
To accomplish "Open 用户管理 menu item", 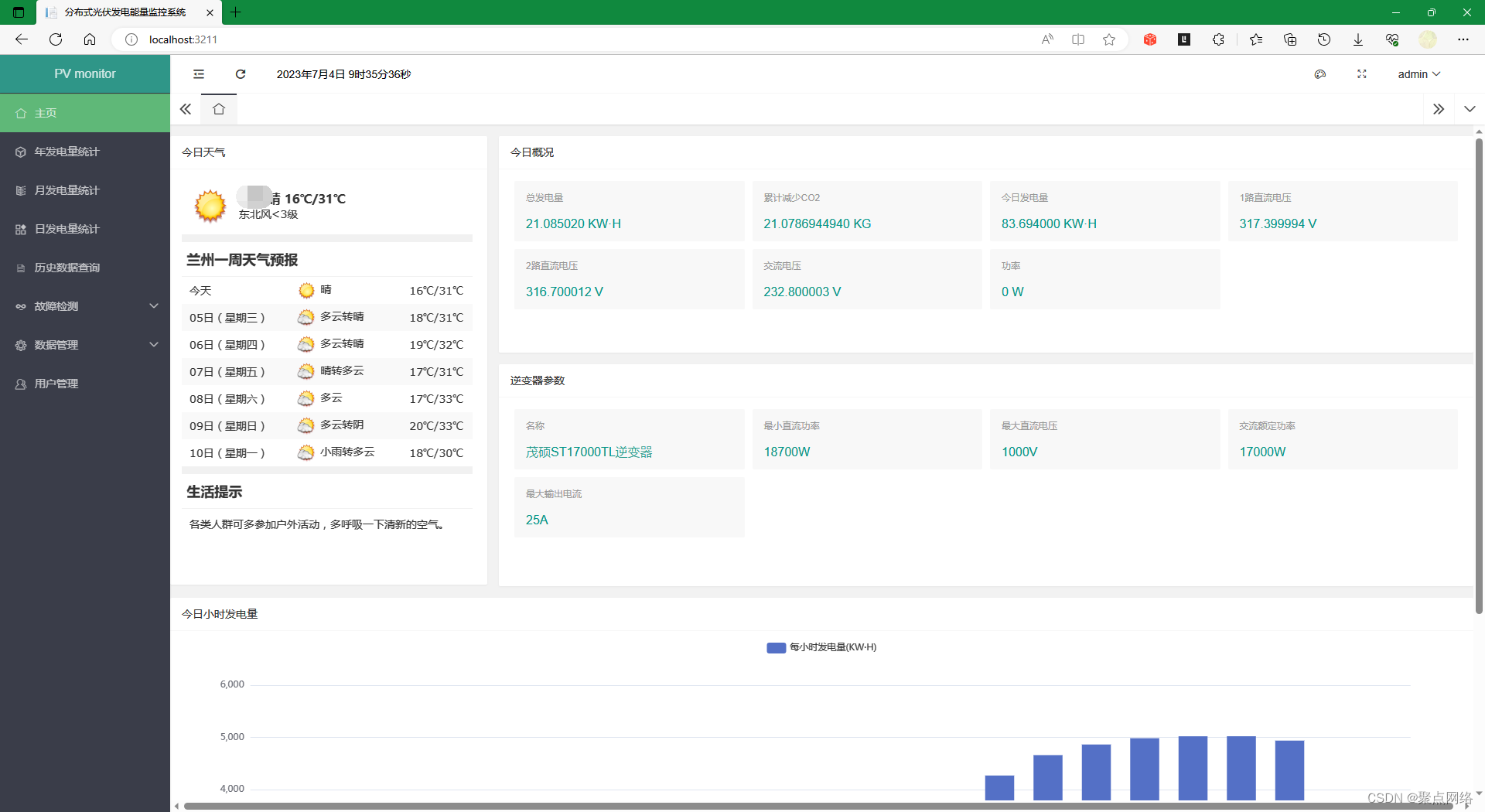I will click(x=85, y=384).
